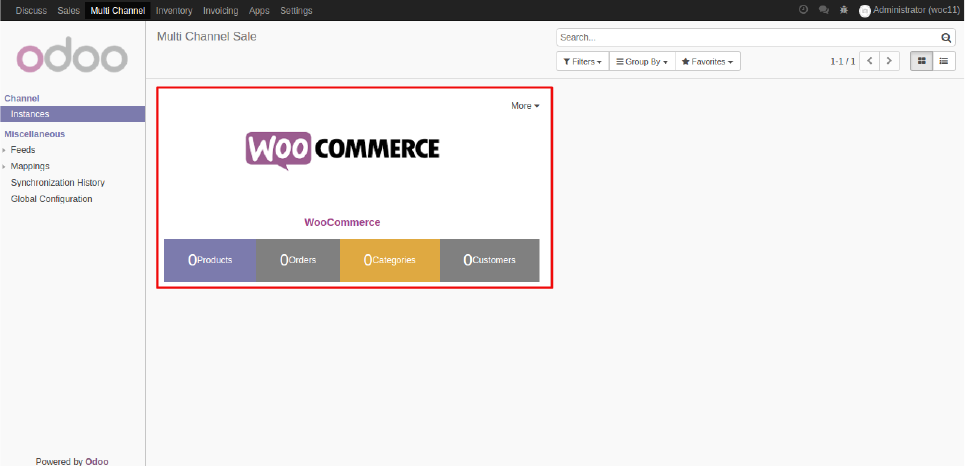Click the 0 Customers button
Screen dimensions: 965x466
pyautogui.click(x=490, y=260)
